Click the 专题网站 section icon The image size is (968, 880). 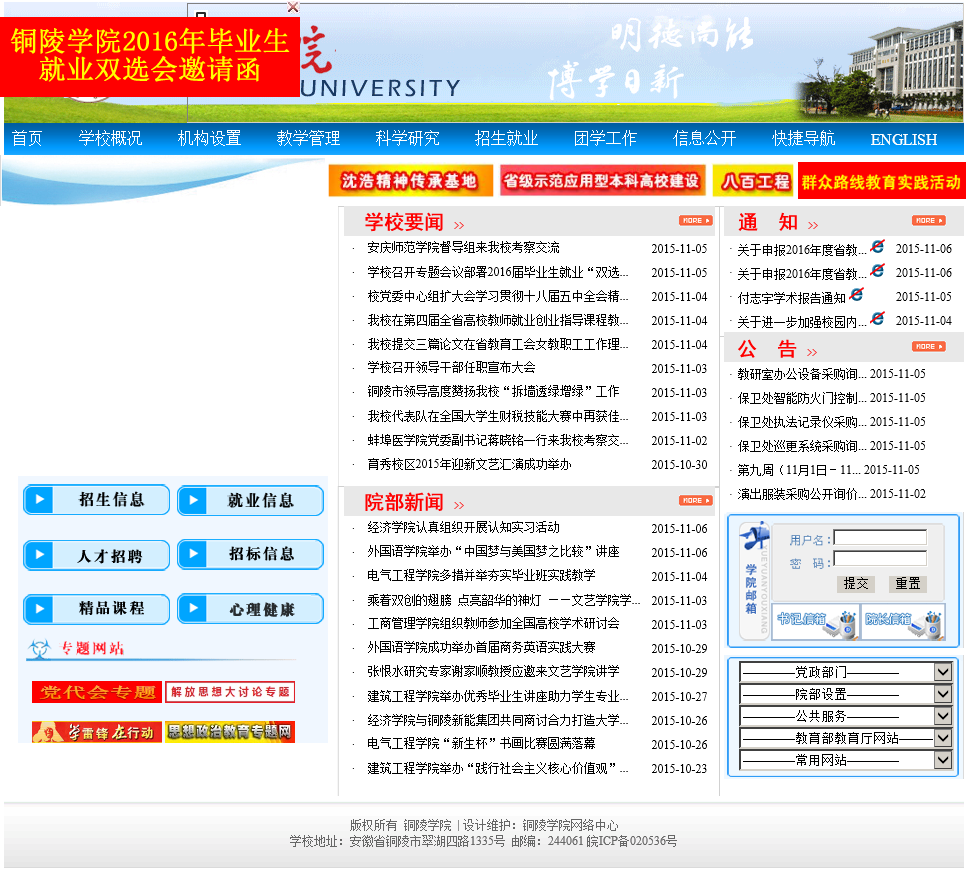point(40,648)
